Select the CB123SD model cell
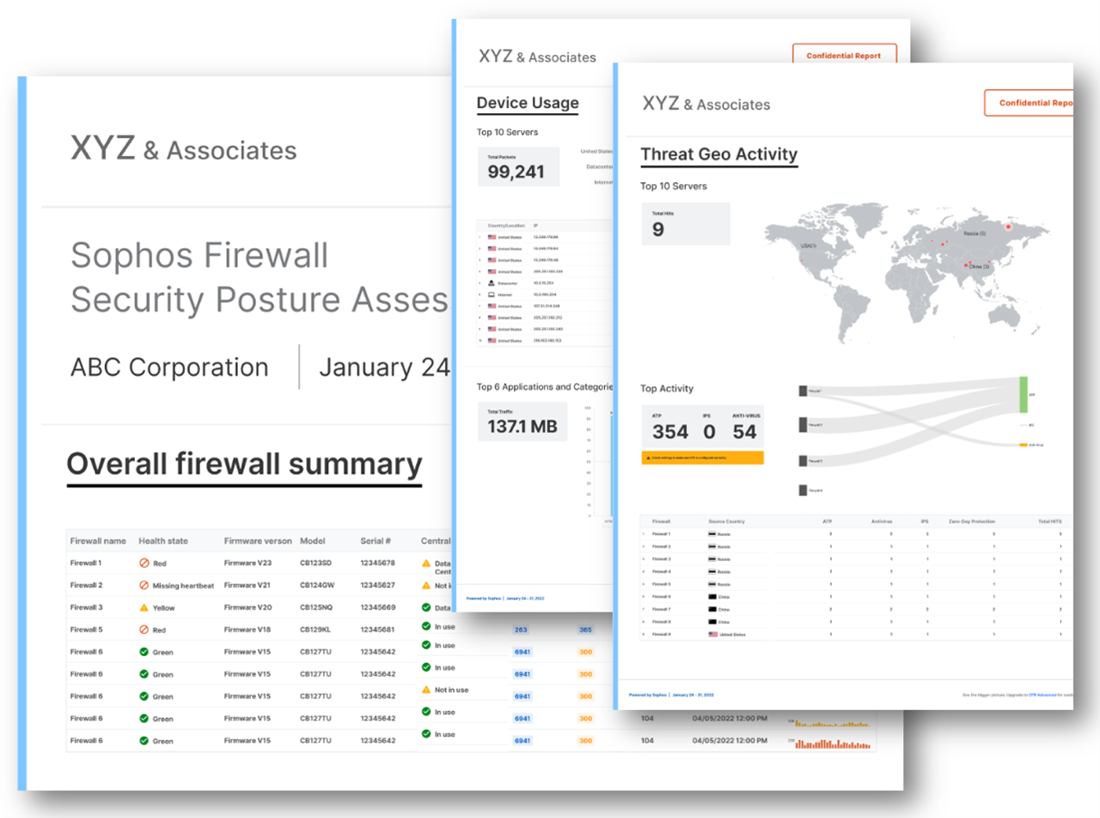The height and width of the screenshot is (818, 1100). 316,563
